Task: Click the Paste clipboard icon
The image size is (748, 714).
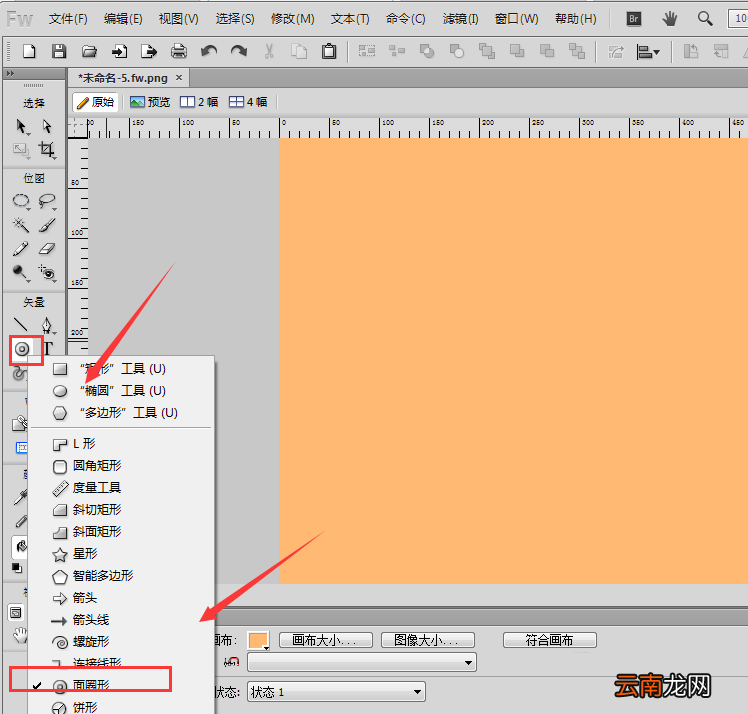Action: (329, 51)
